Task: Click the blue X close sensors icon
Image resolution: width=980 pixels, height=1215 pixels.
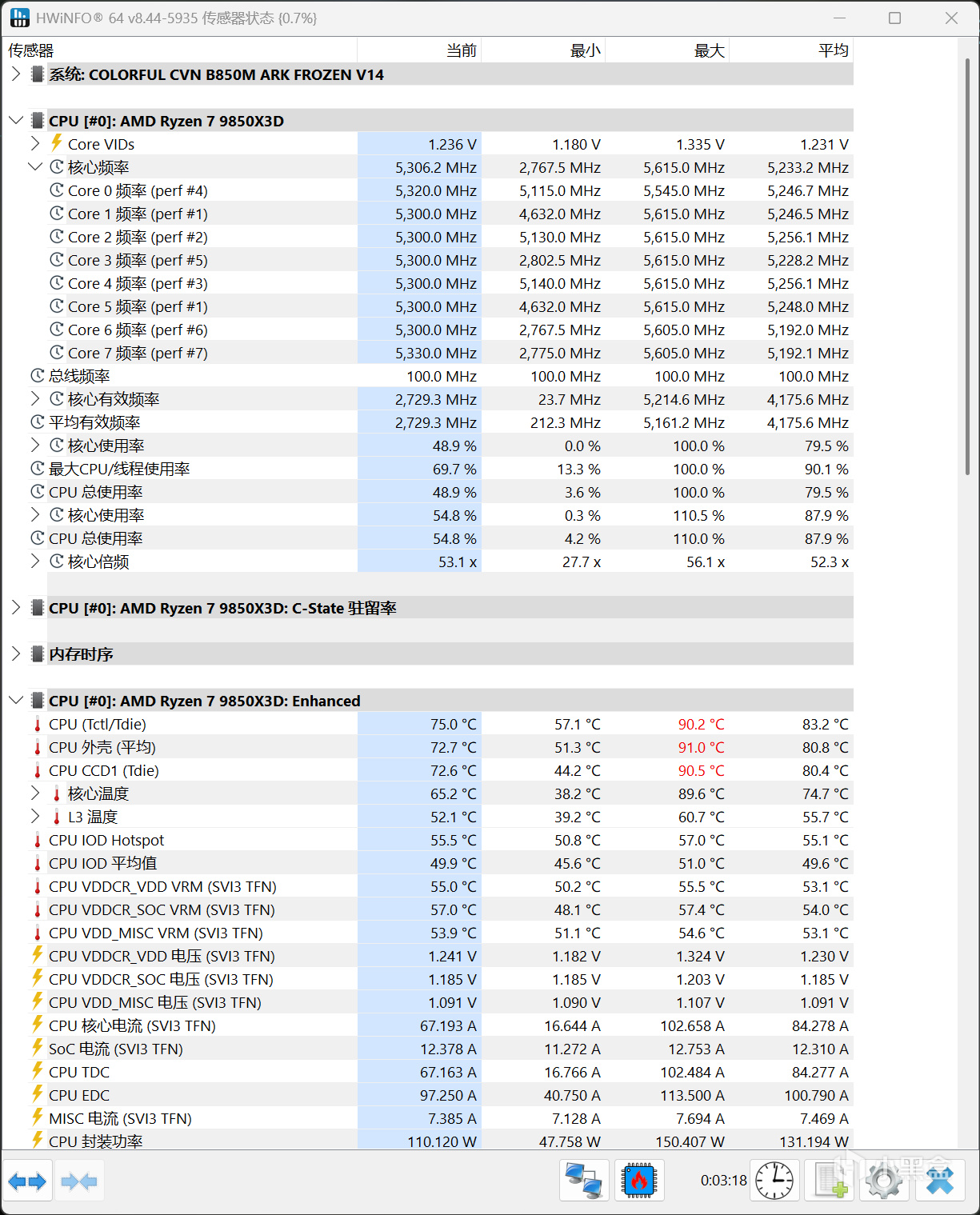Action: click(939, 1181)
